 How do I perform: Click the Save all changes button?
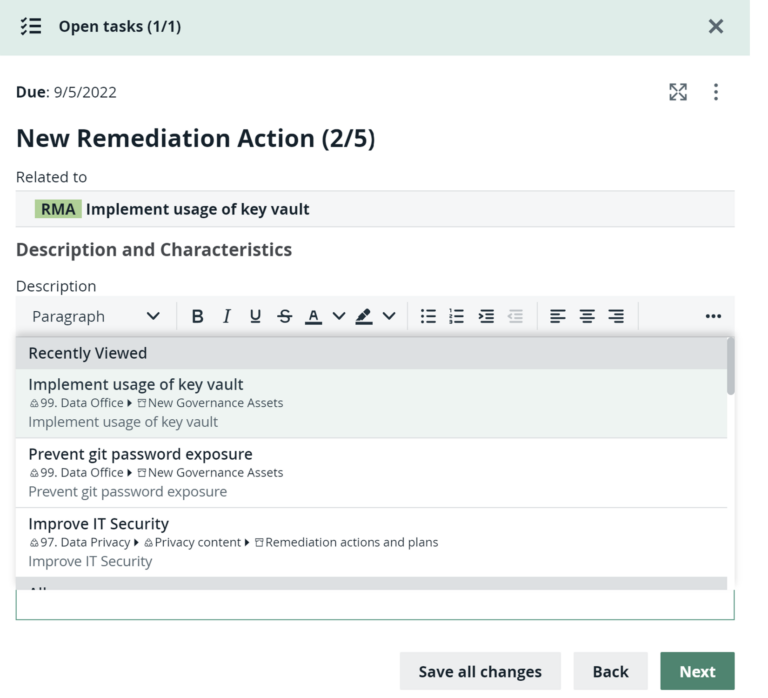[x=480, y=671]
